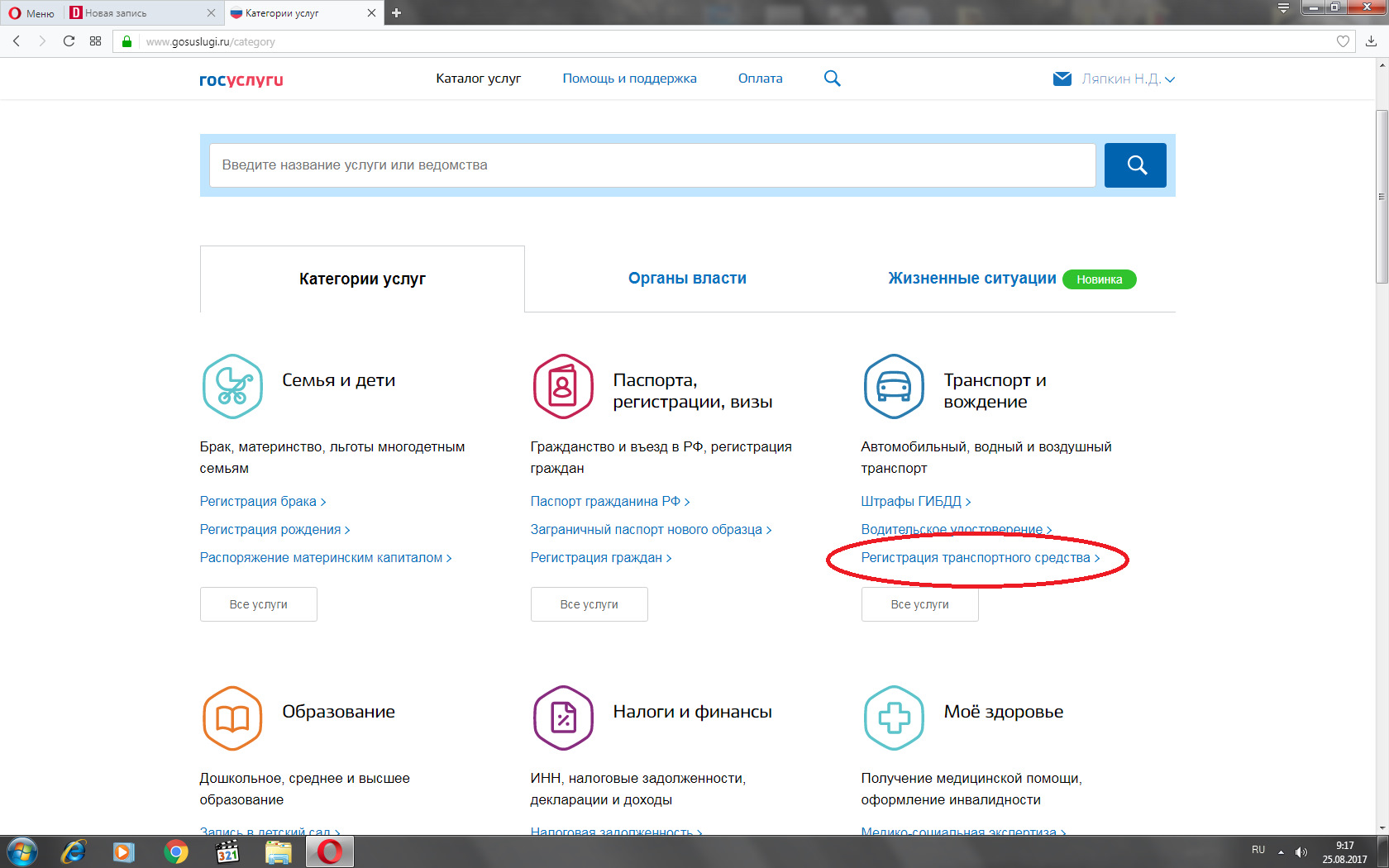The image size is (1389, 868).
Task: Bookmark the page with the heart icon
Action: 1343,41
